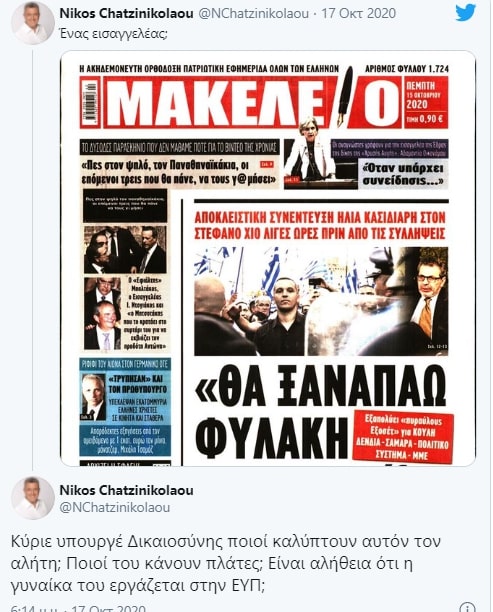Open the tweet info icon at bottom
The width and height of the screenshot is (493, 612).
(x=467, y=608)
